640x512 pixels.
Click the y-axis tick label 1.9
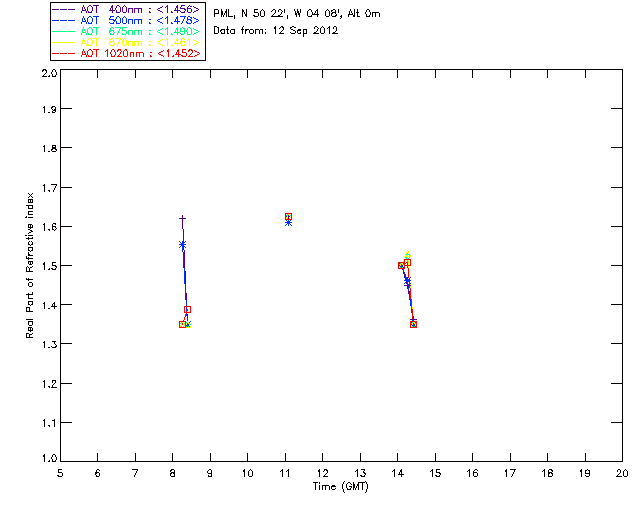point(49,109)
